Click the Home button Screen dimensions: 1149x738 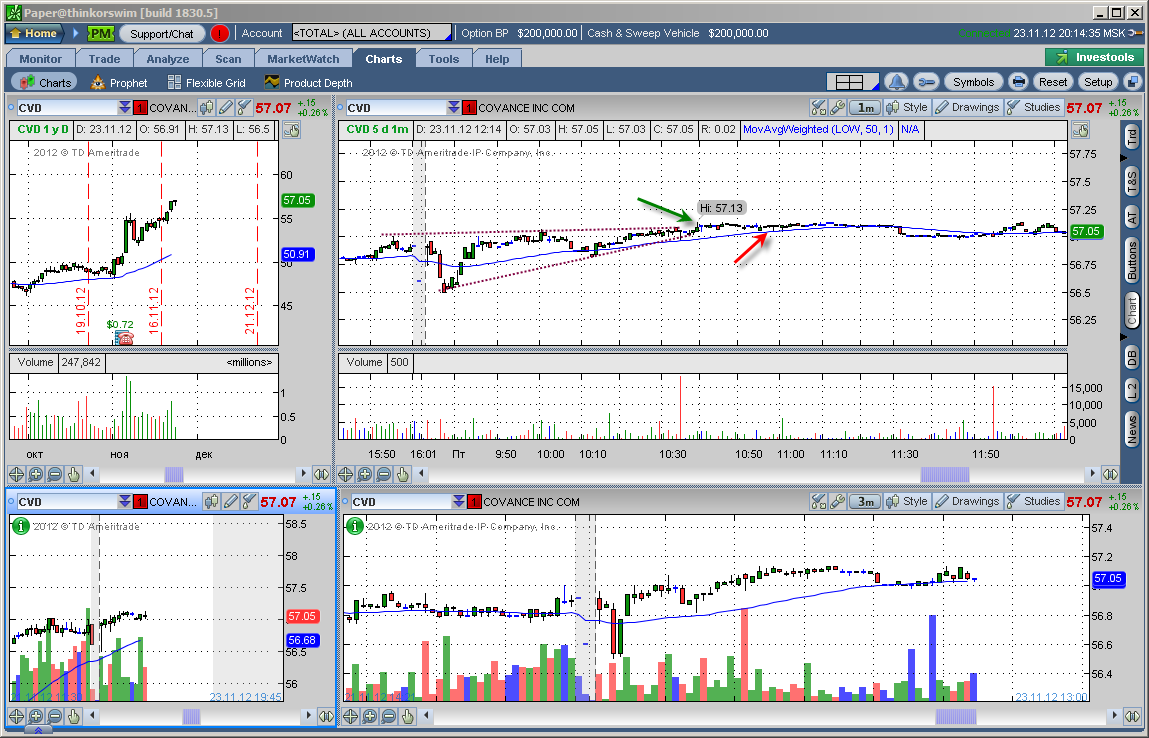pyautogui.click(x=34, y=33)
